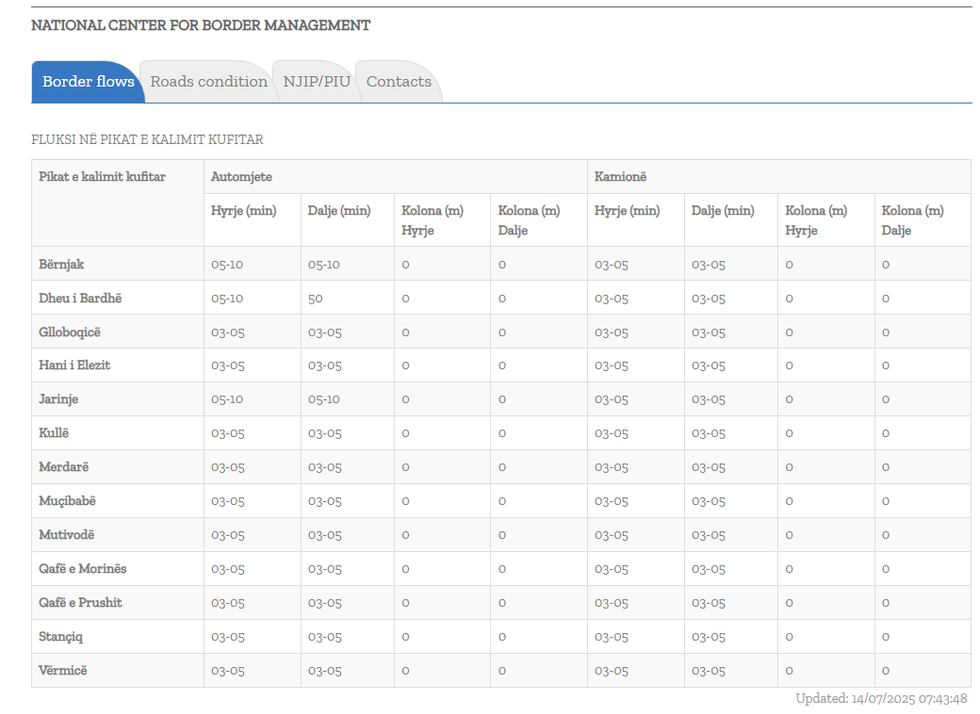Open the NJIP/PIU tab

pyautogui.click(x=316, y=82)
